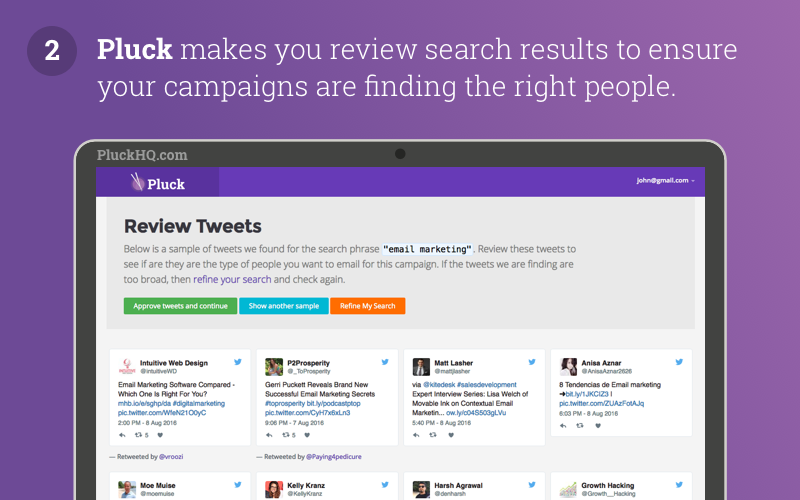
Task: Click Twitter bird icon on Anisa Aznar tweet
Action: (x=679, y=362)
